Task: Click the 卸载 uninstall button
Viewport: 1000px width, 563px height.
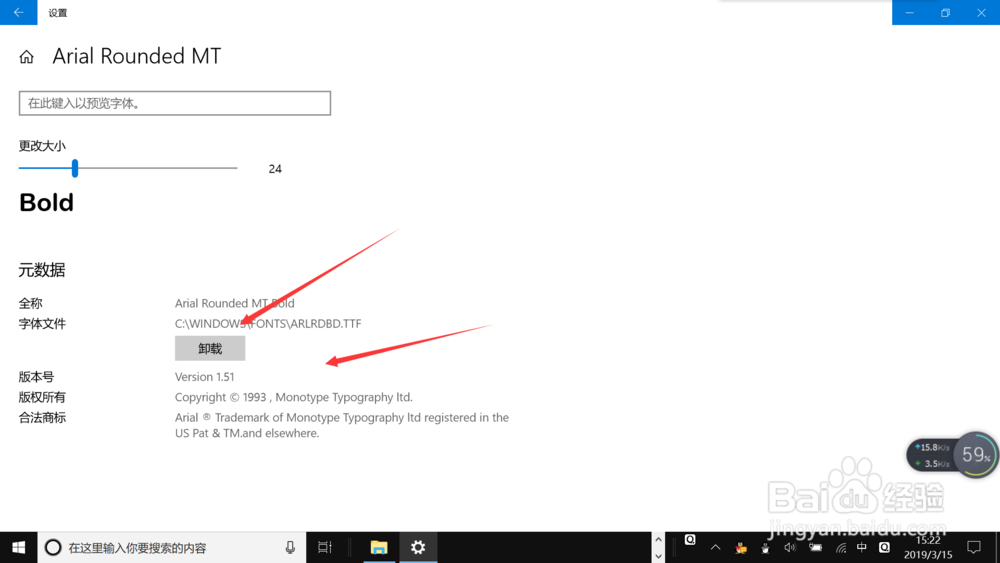Action: (210, 348)
